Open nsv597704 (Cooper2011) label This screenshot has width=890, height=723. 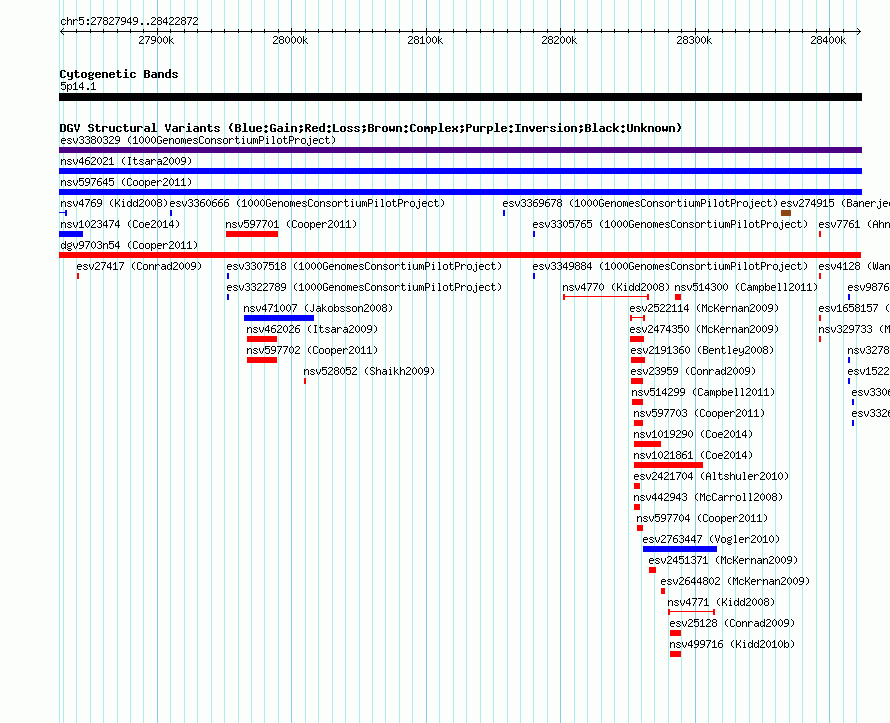pyautogui.click(x=702, y=518)
